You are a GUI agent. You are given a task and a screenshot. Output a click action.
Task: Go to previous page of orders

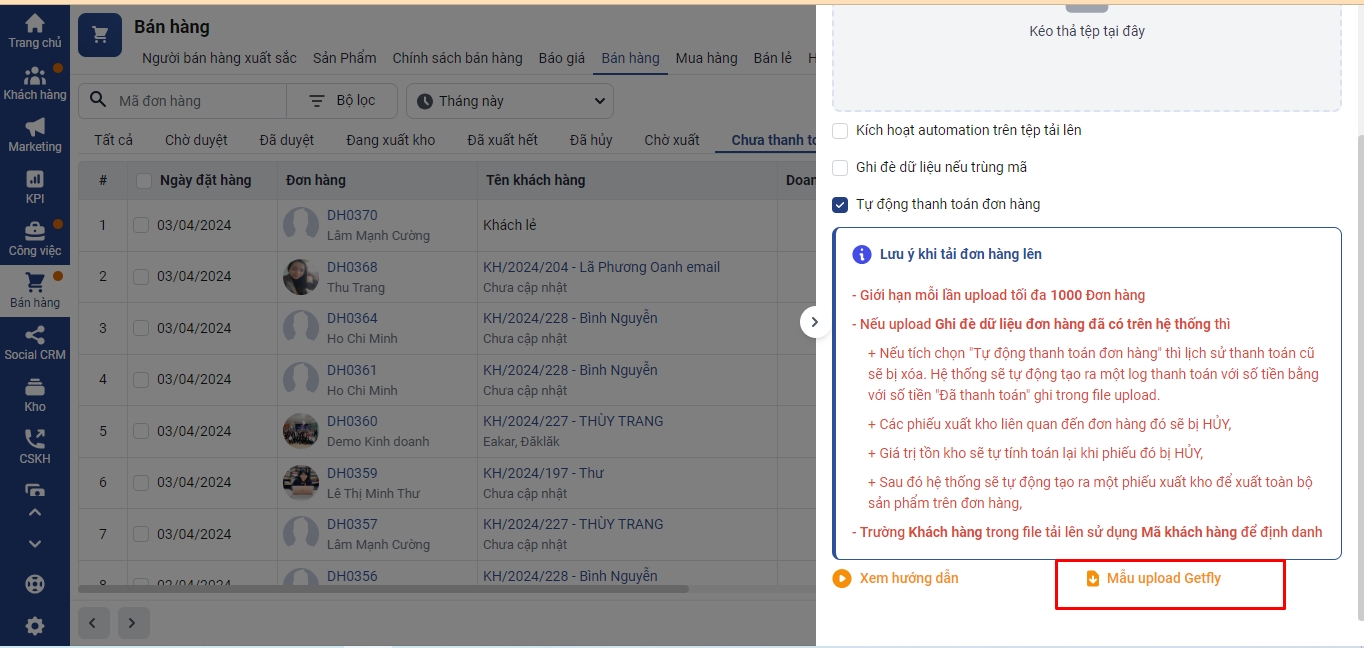(93, 623)
